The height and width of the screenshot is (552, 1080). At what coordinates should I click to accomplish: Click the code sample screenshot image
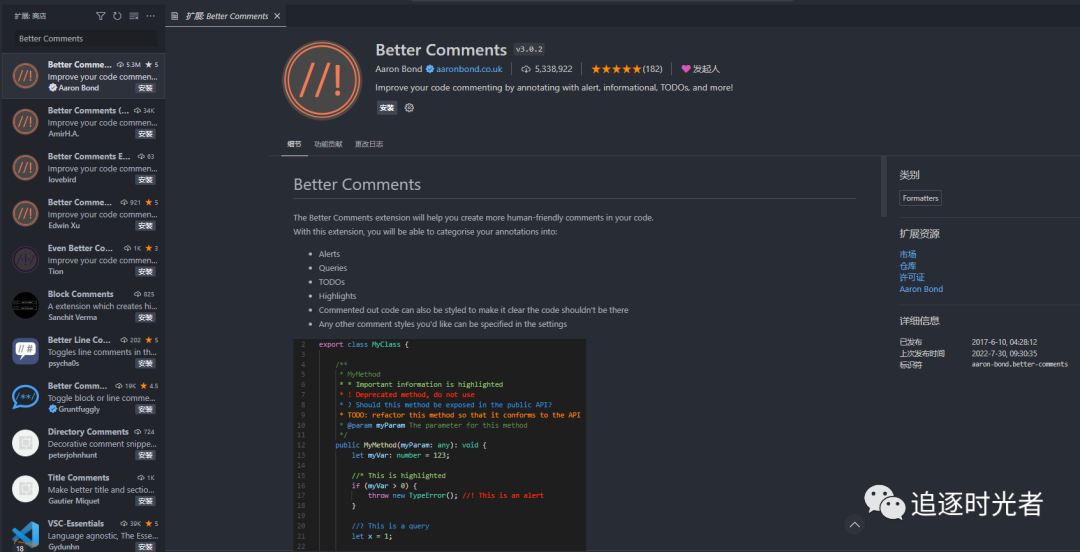point(439,444)
